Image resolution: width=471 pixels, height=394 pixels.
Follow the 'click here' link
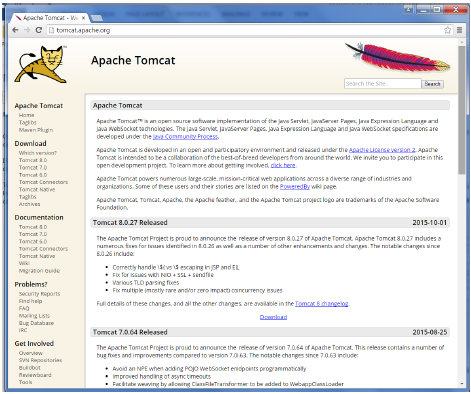pyautogui.click(x=283, y=165)
